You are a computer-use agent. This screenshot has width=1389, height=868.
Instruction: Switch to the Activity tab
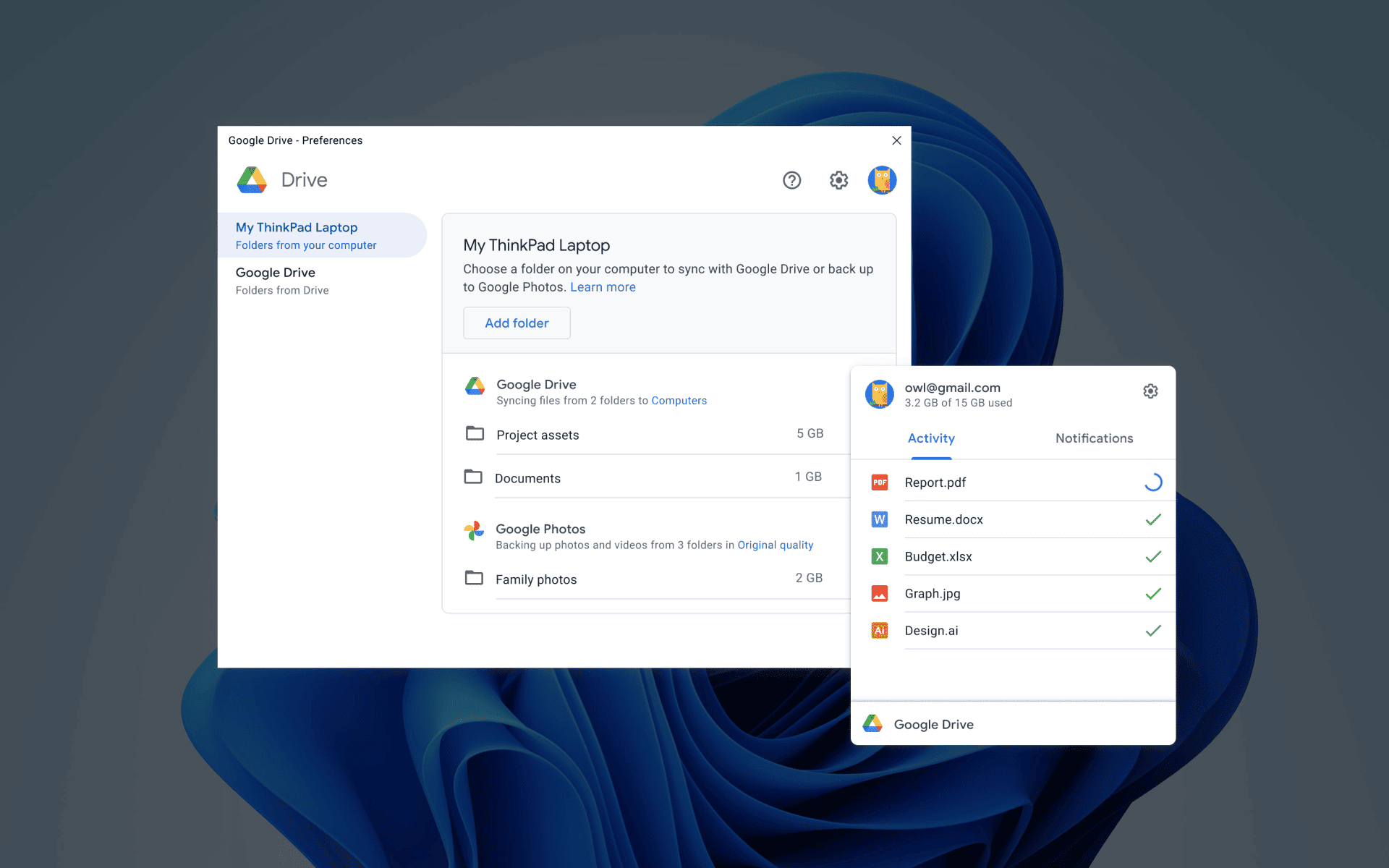pyautogui.click(x=931, y=438)
